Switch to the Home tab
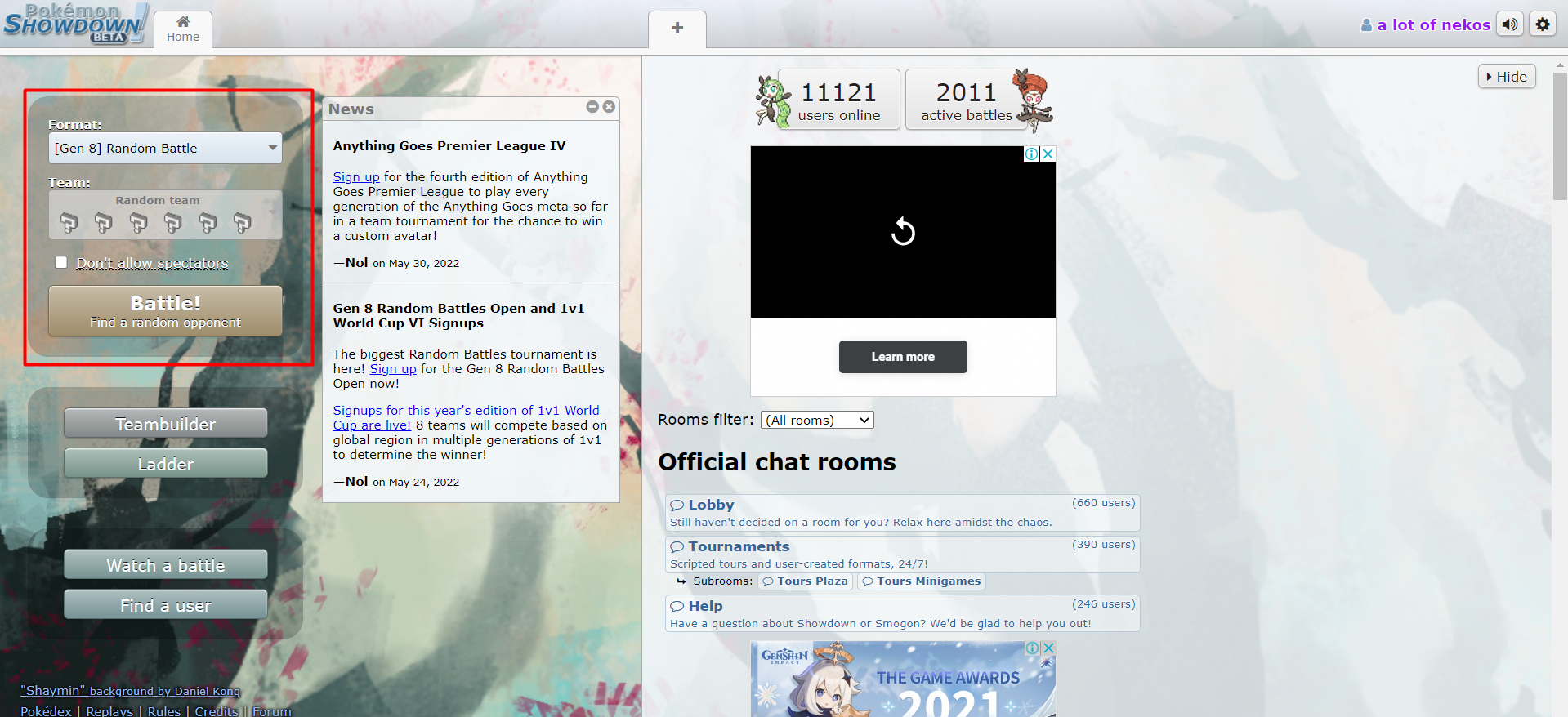 [183, 29]
